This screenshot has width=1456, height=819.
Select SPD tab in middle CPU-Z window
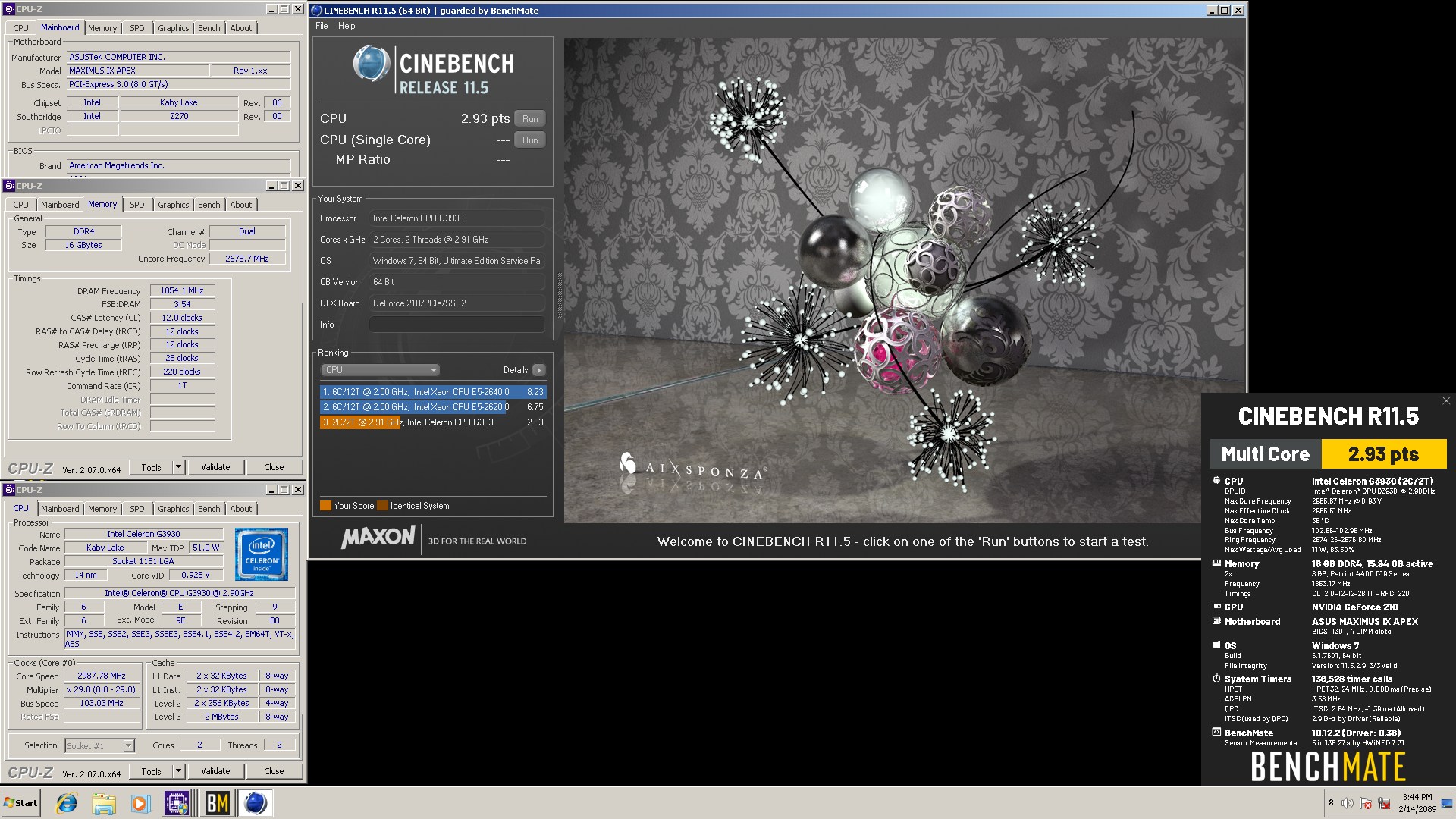point(136,205)
